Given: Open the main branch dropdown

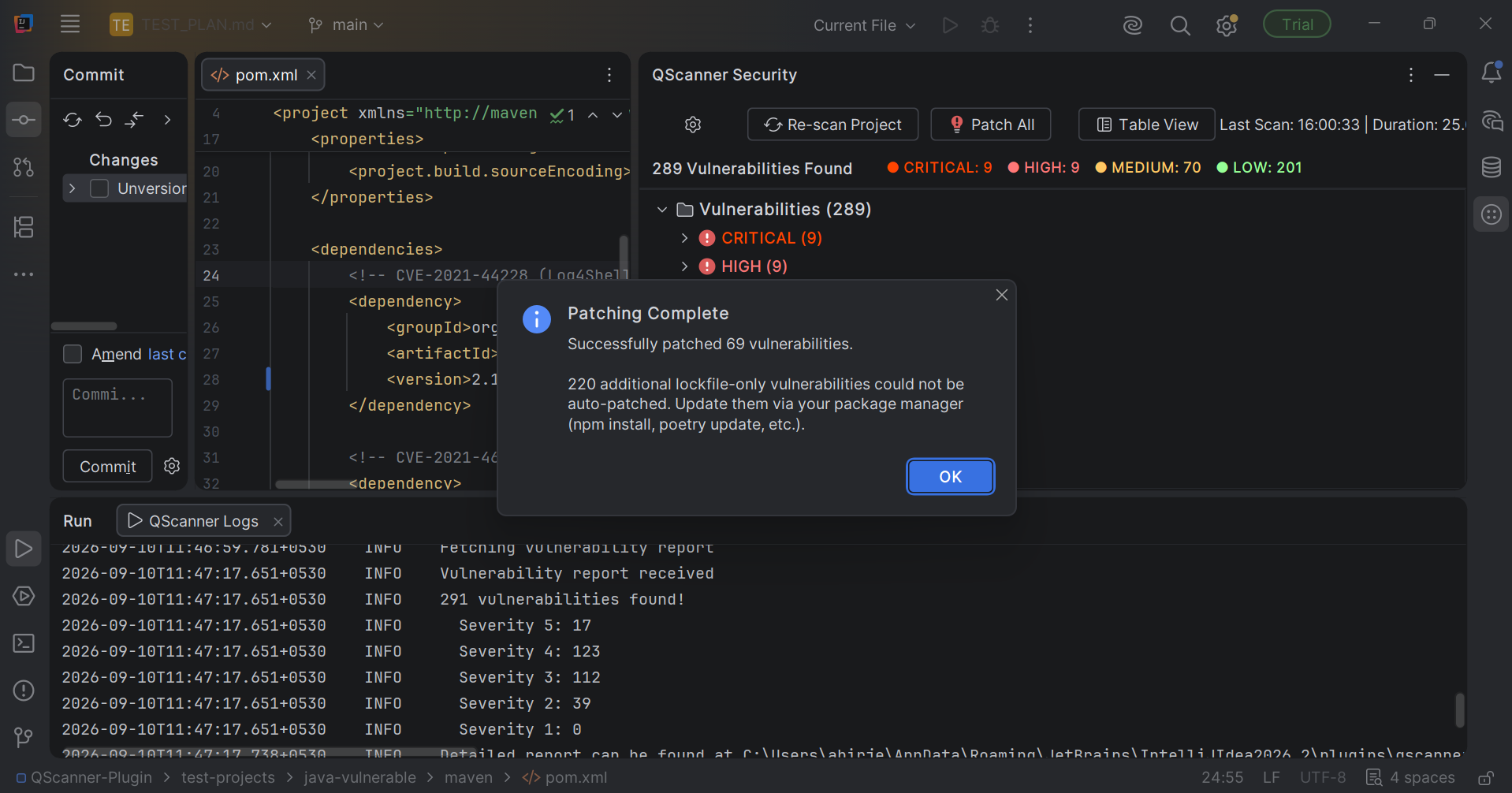Looking at the screenshot, I should (x=346, y=25).
